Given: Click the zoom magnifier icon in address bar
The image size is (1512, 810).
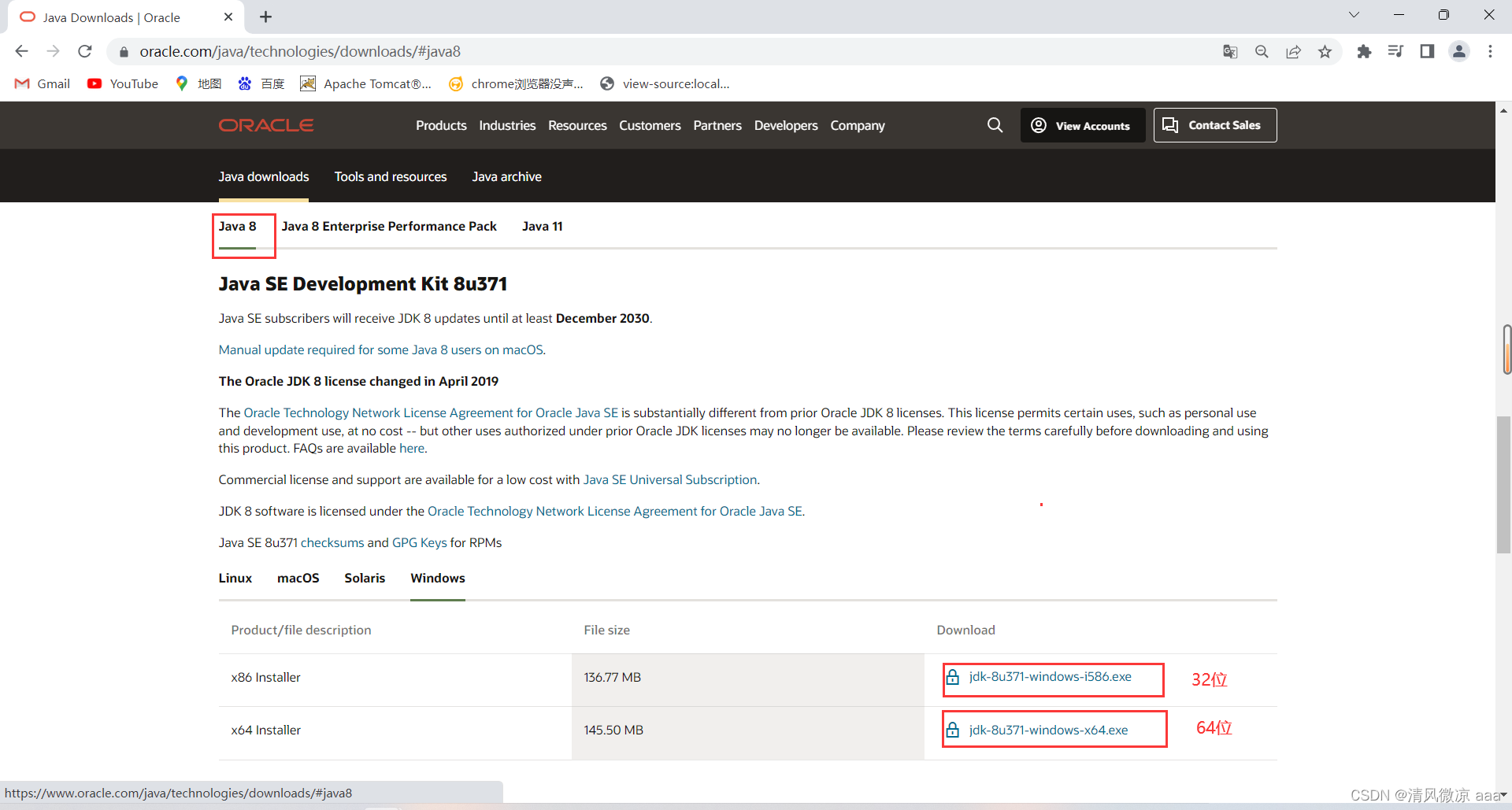Looking at the screenshot, I should (x=1262, y=51).
